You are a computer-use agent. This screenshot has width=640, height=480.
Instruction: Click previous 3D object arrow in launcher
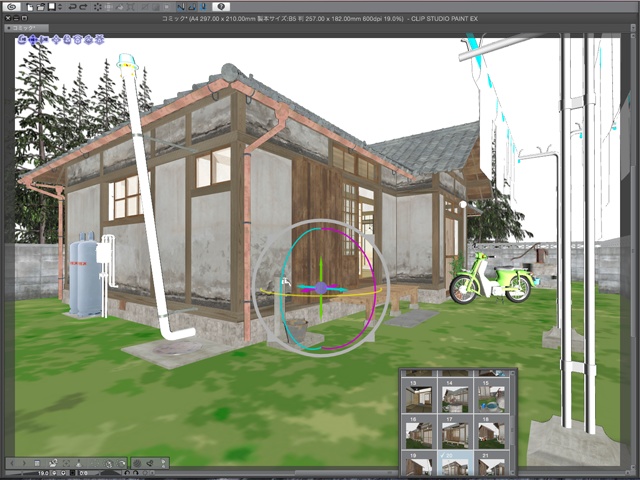coord(12,463)
